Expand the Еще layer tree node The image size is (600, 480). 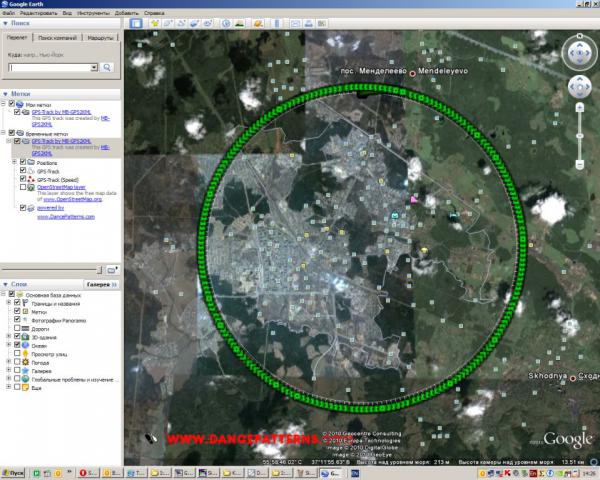coord(8,387)
